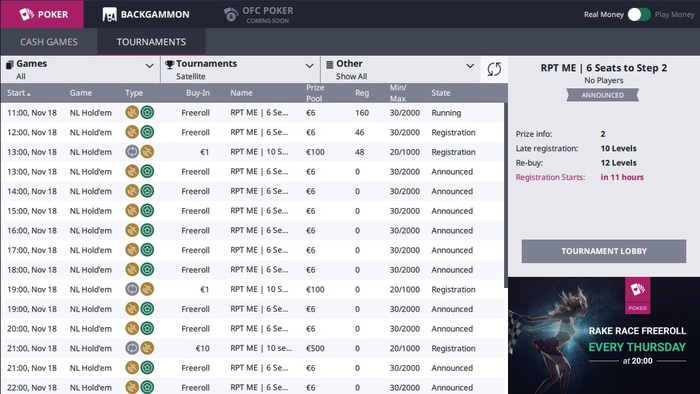
Task: Click the trophy icon beside Tournaments filter
Action: tap(170, 64)
